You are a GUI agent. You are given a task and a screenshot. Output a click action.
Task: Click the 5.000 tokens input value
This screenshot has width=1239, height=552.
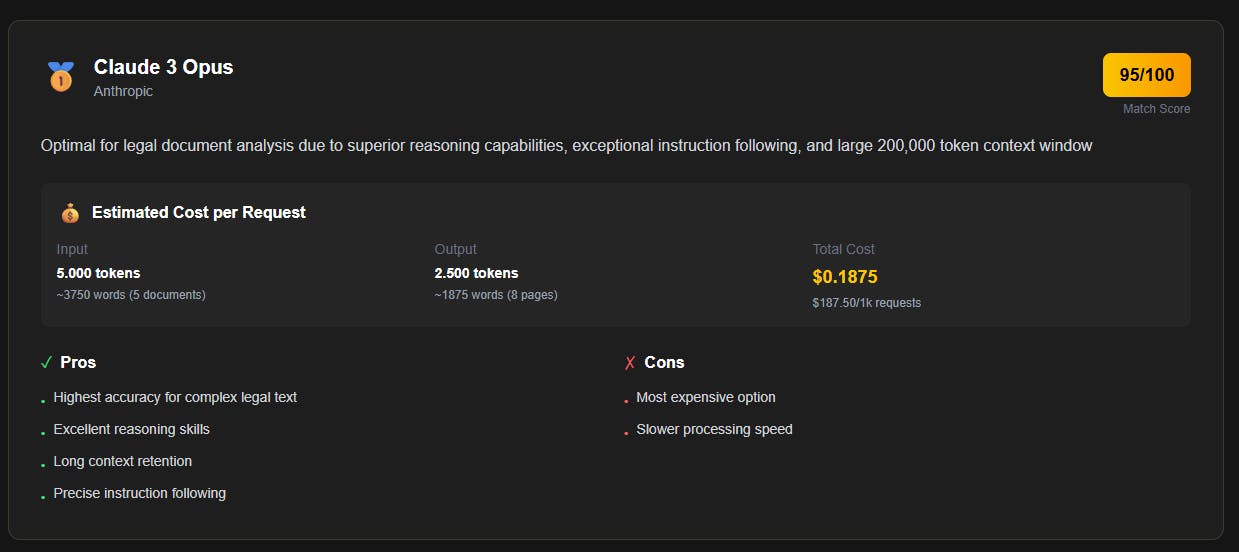click(98, 273)
